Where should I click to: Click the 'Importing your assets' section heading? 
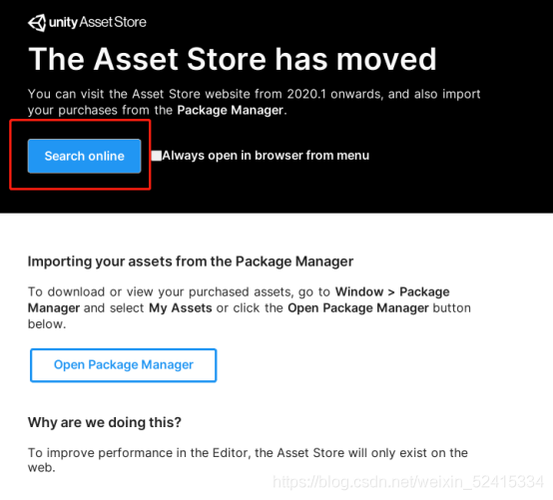[190, 262]
